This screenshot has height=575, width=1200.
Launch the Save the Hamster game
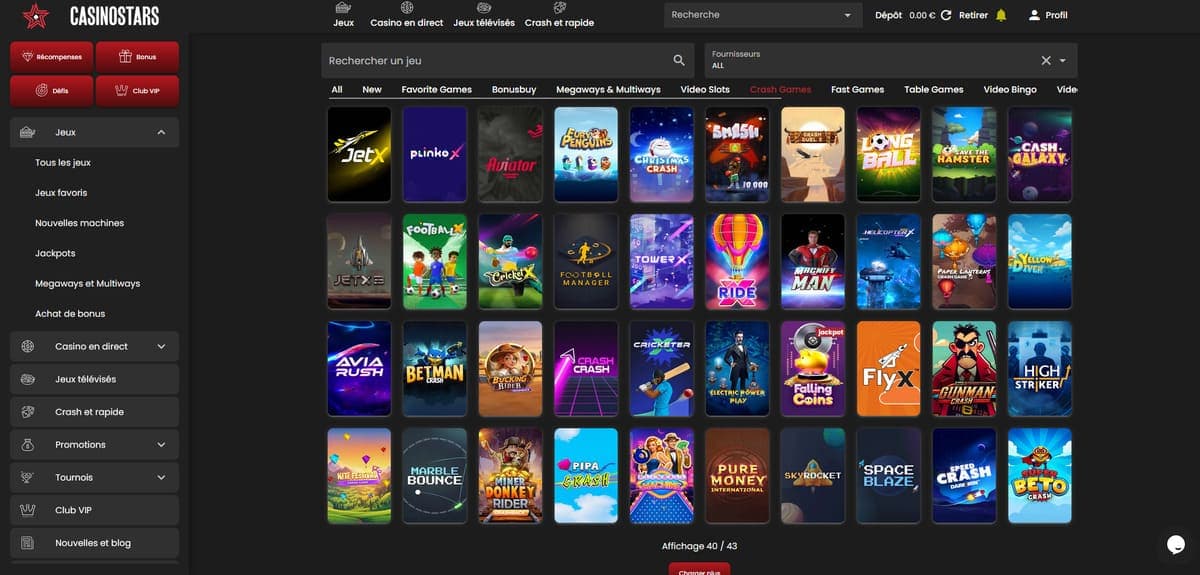[x=964, y=154]
